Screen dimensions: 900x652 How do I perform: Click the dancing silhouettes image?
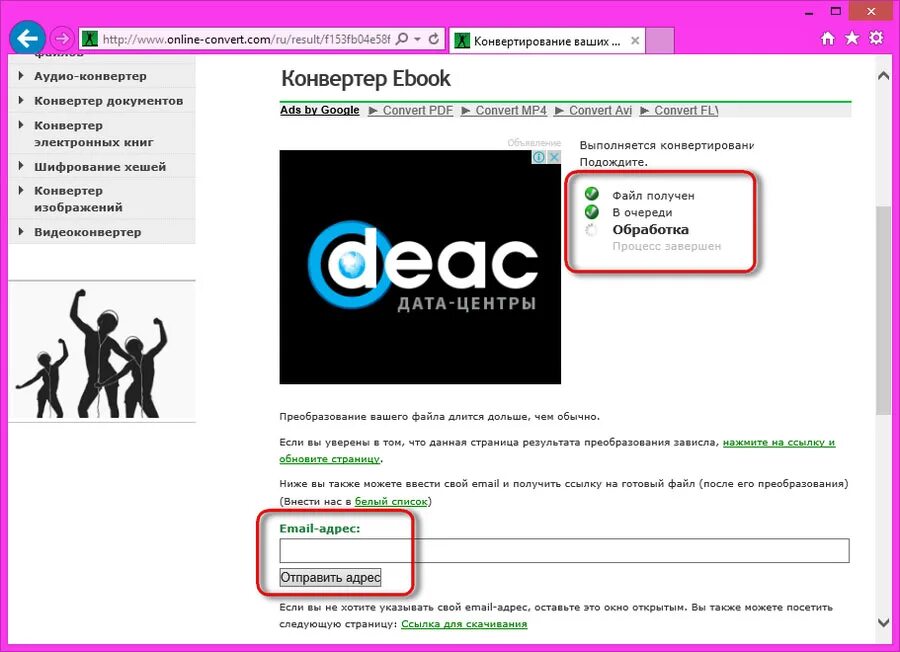click(102, 352)
